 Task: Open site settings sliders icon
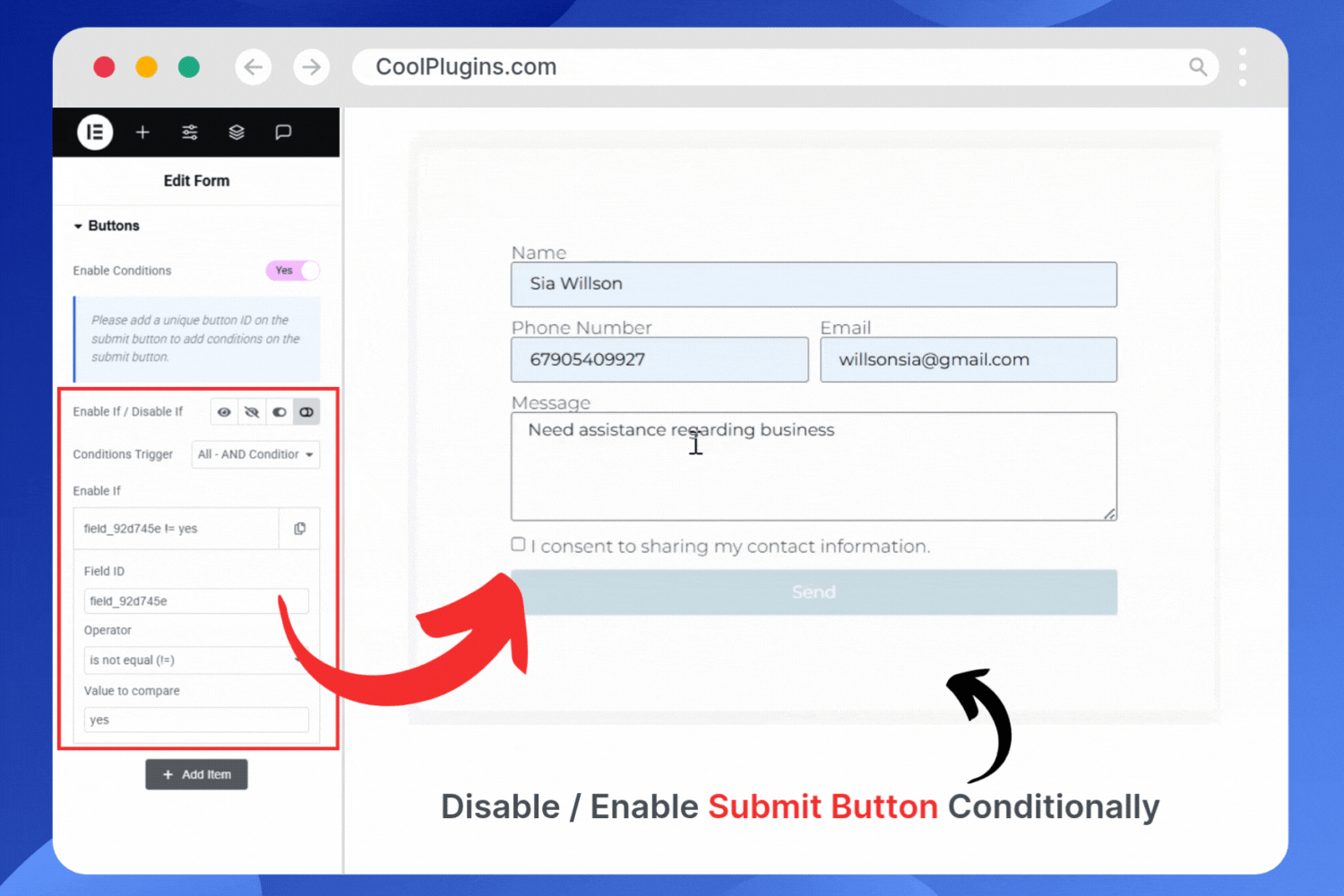(x=190, y=133)
